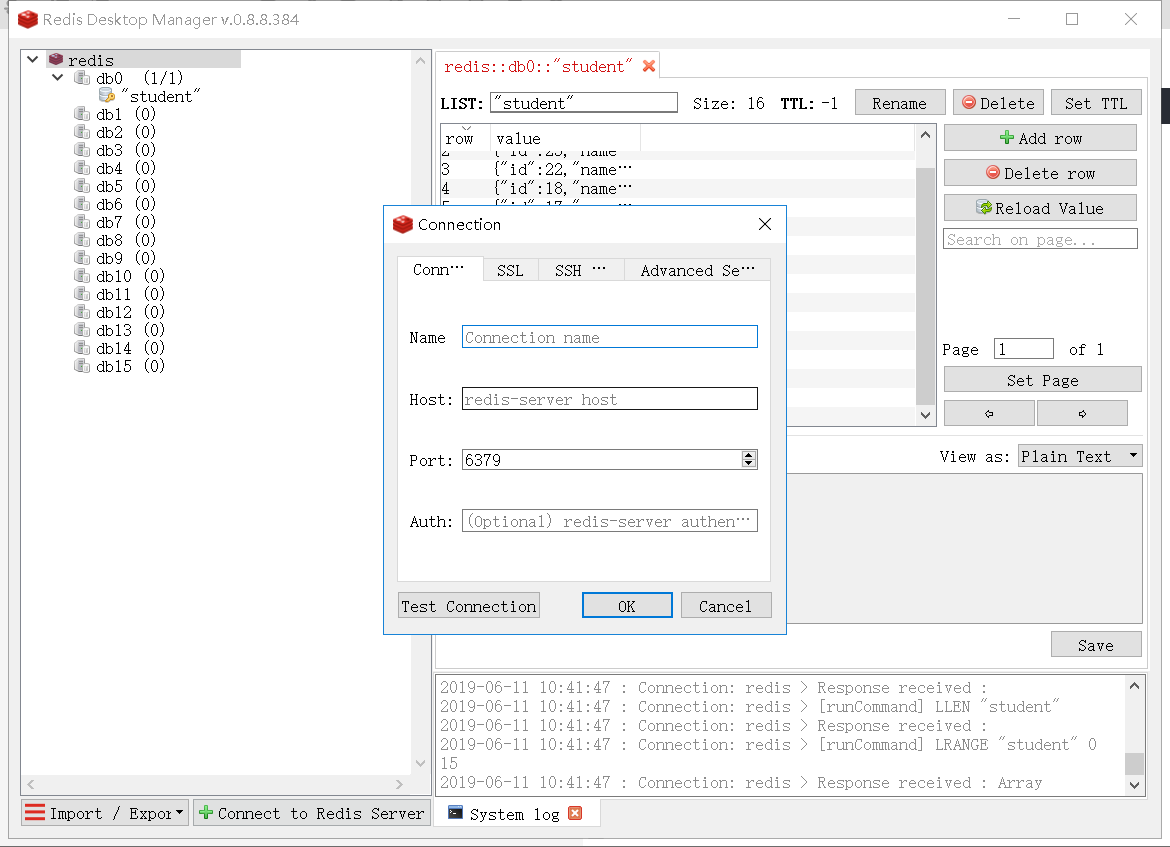Select the Connection tab in dialog

[x=439, y=269]
